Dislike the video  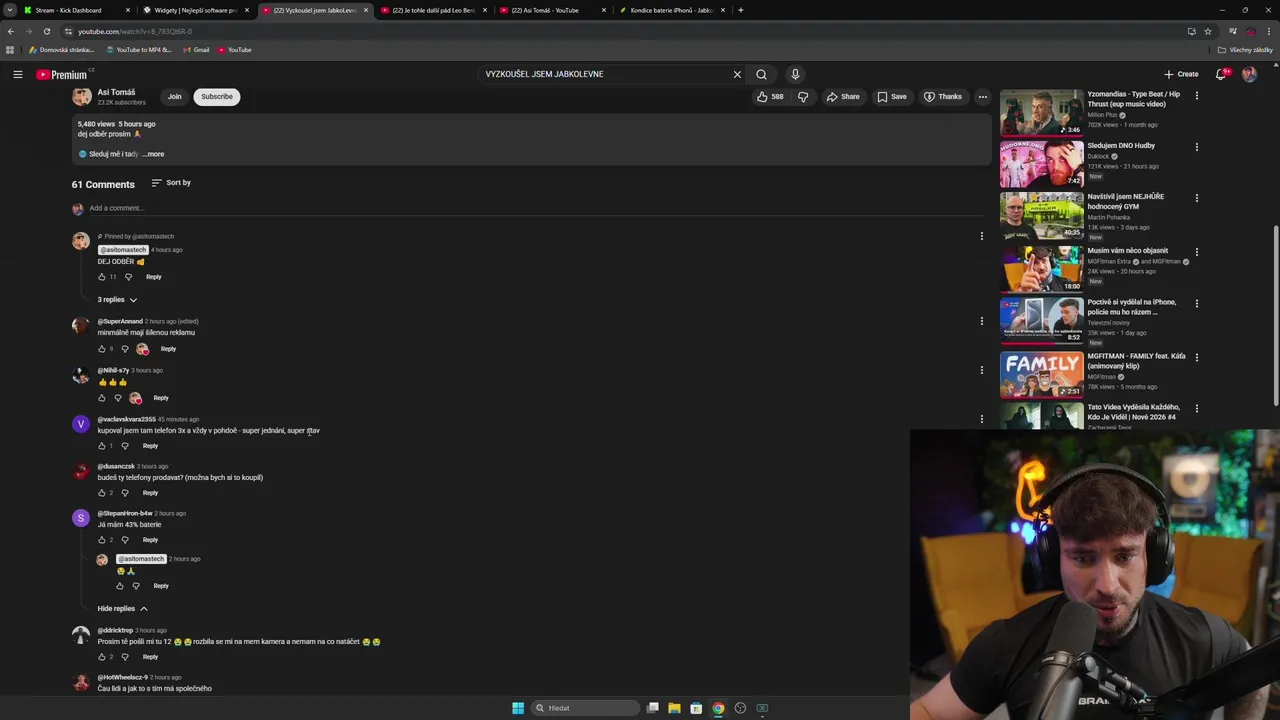(x=803, y=97)
